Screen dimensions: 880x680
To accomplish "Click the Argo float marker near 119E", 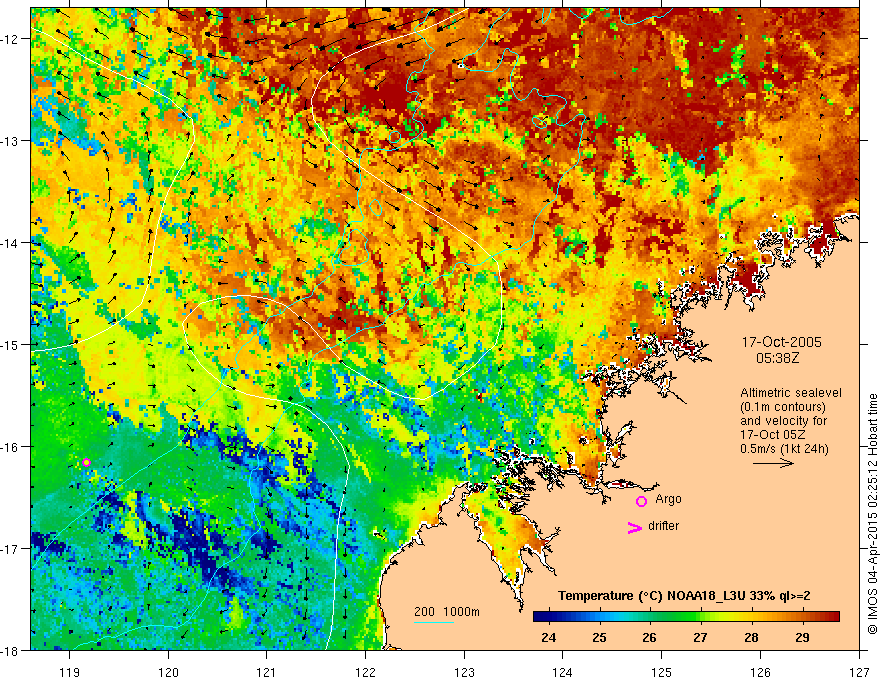I will [x=86, y=462].
